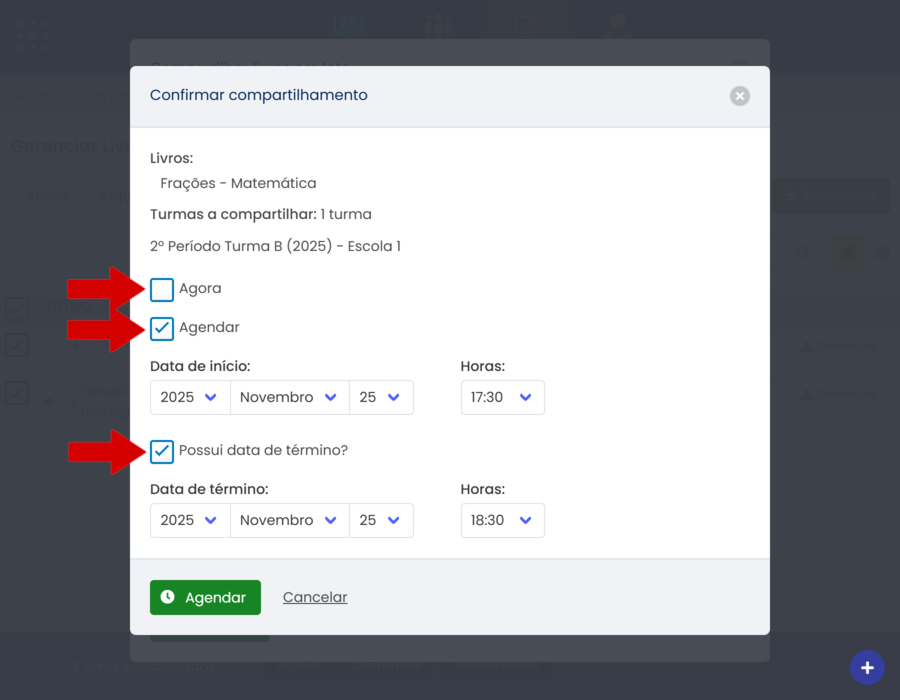Open the start date year dropdown
This screenshot has height=700, width=900.
(x=189, y=397)
